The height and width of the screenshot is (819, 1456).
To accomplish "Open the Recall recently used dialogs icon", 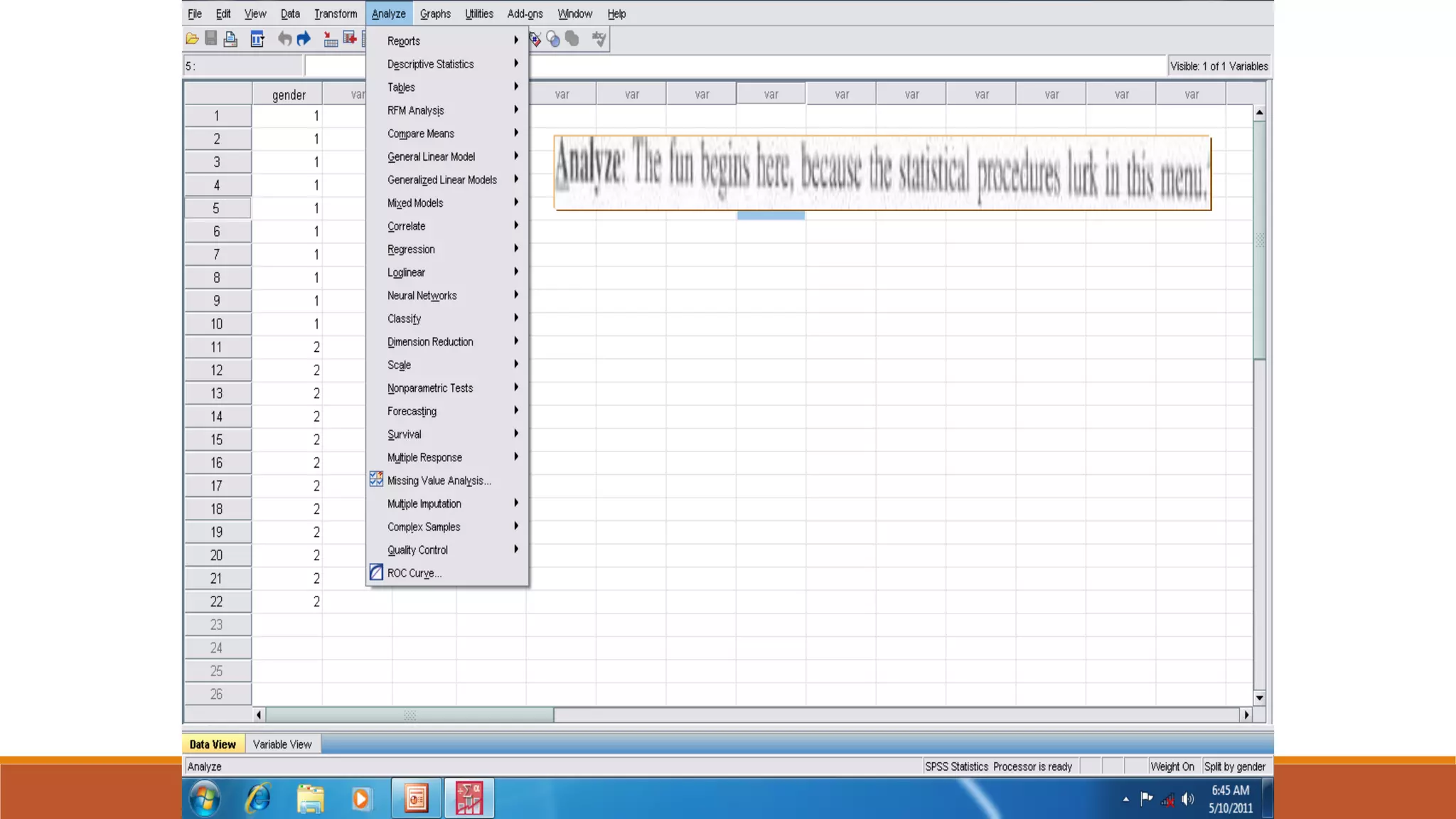I will (257, 39).
